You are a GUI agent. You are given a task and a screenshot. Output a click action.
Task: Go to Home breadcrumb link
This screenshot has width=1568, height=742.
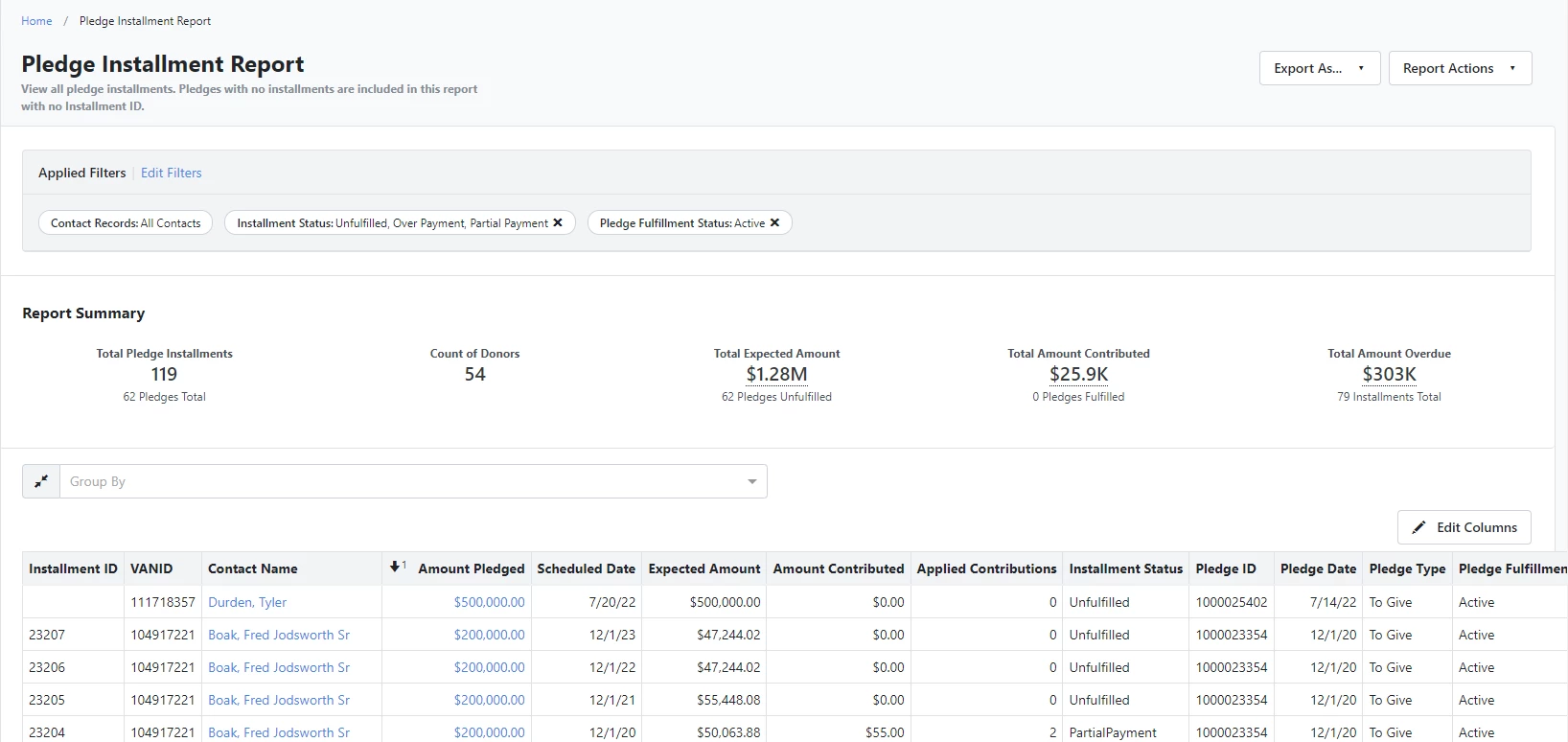coord(36,21)
